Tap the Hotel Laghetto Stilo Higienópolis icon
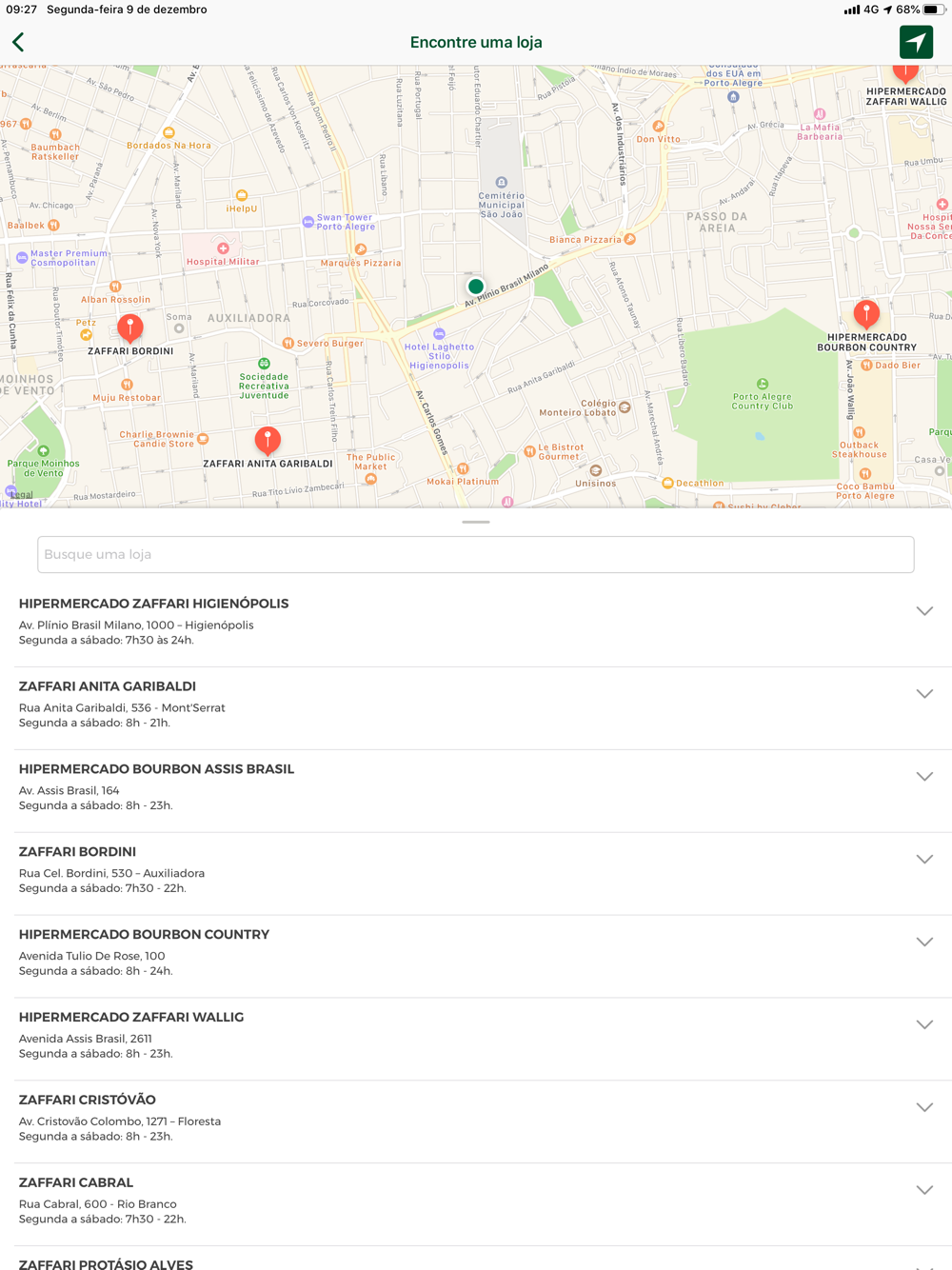952x1270 pixels. [439, 333]
